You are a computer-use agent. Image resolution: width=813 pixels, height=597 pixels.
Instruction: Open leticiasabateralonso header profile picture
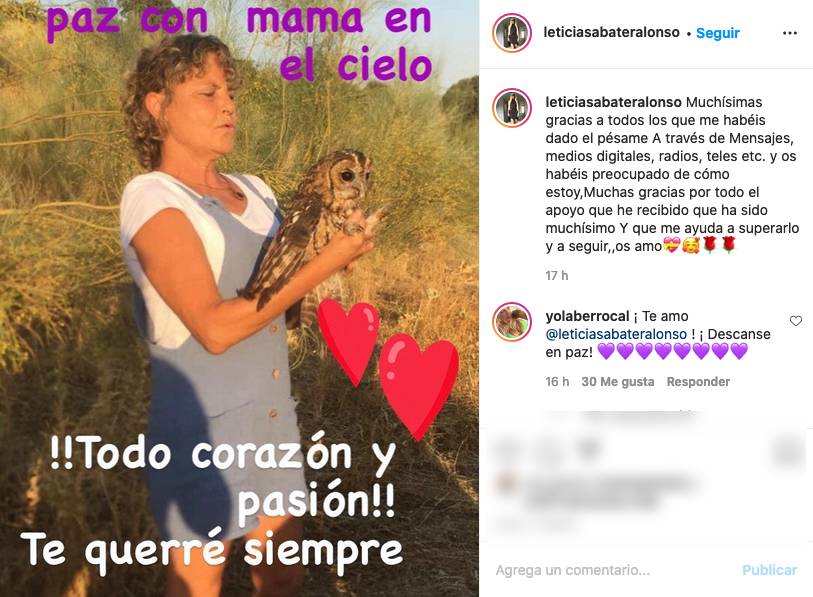point(512,33)
